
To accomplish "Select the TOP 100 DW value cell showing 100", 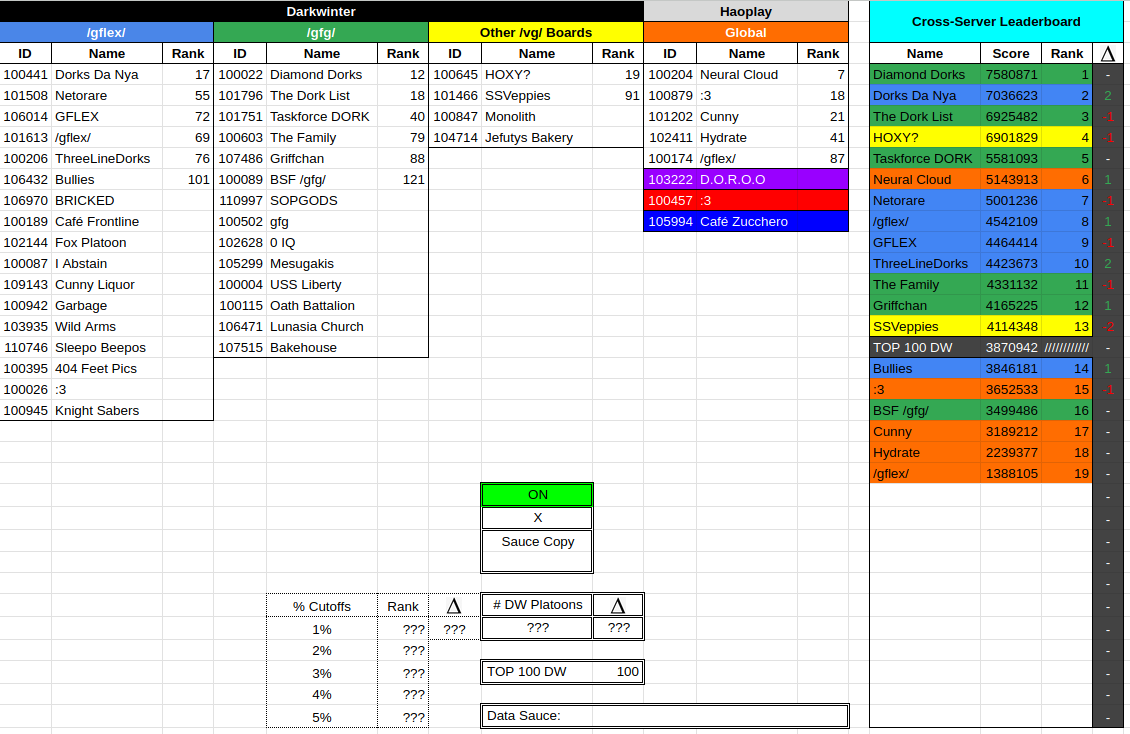I will click(618, 672).
